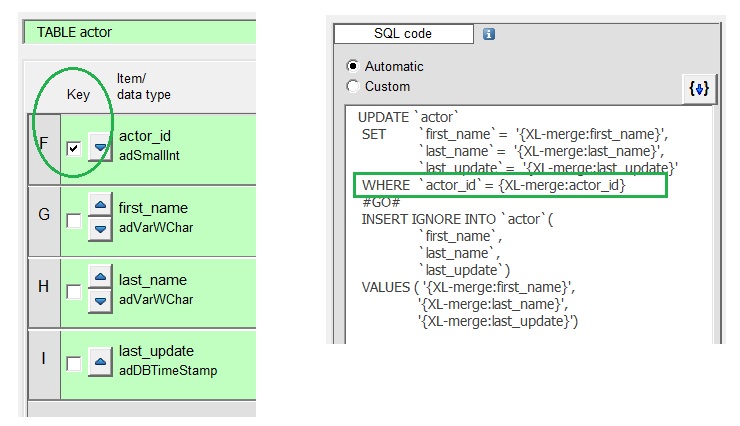Click the info icon next to SQL code
Screen dimensions: 740x426
(488, 34)
